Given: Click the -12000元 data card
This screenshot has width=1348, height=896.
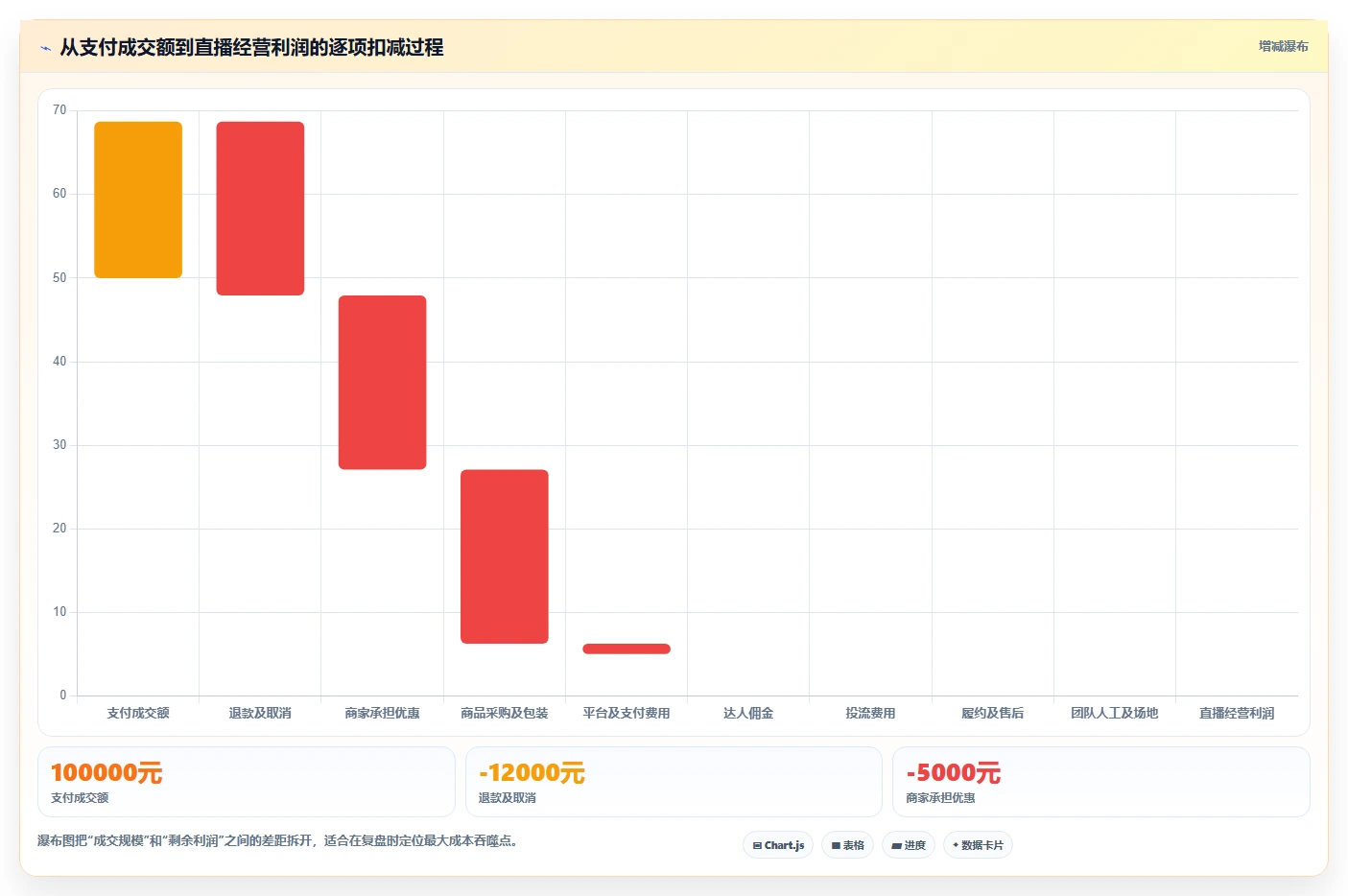Looking at the screenshot, I should tap(674, 782).
